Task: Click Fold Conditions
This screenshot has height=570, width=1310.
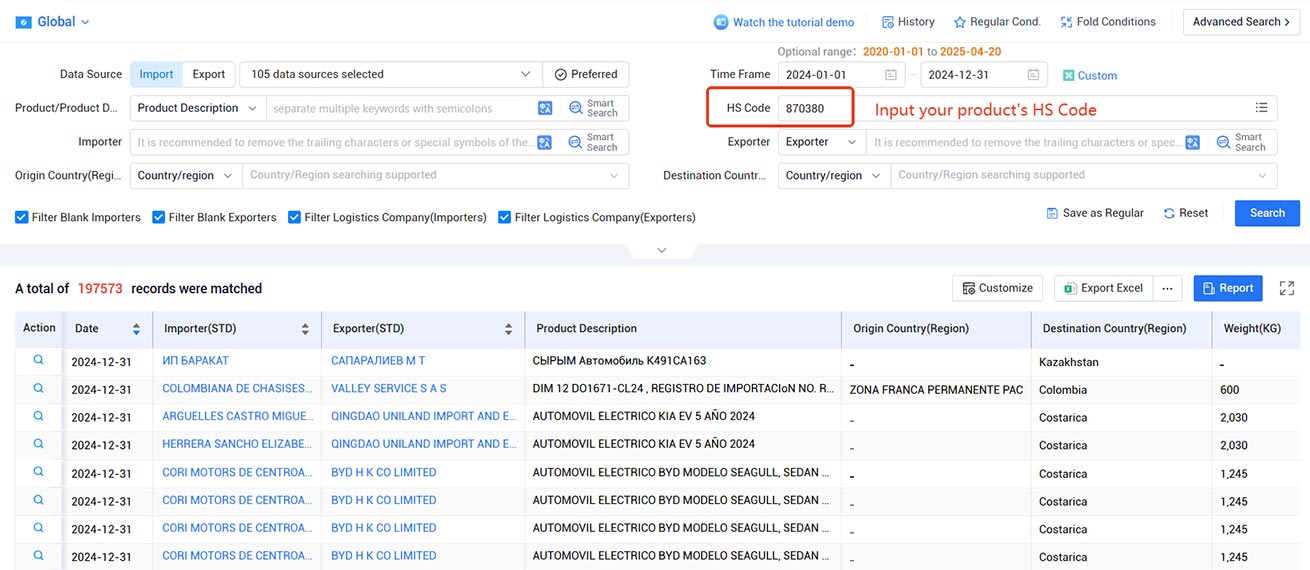Action: (x=1108, y=22)
